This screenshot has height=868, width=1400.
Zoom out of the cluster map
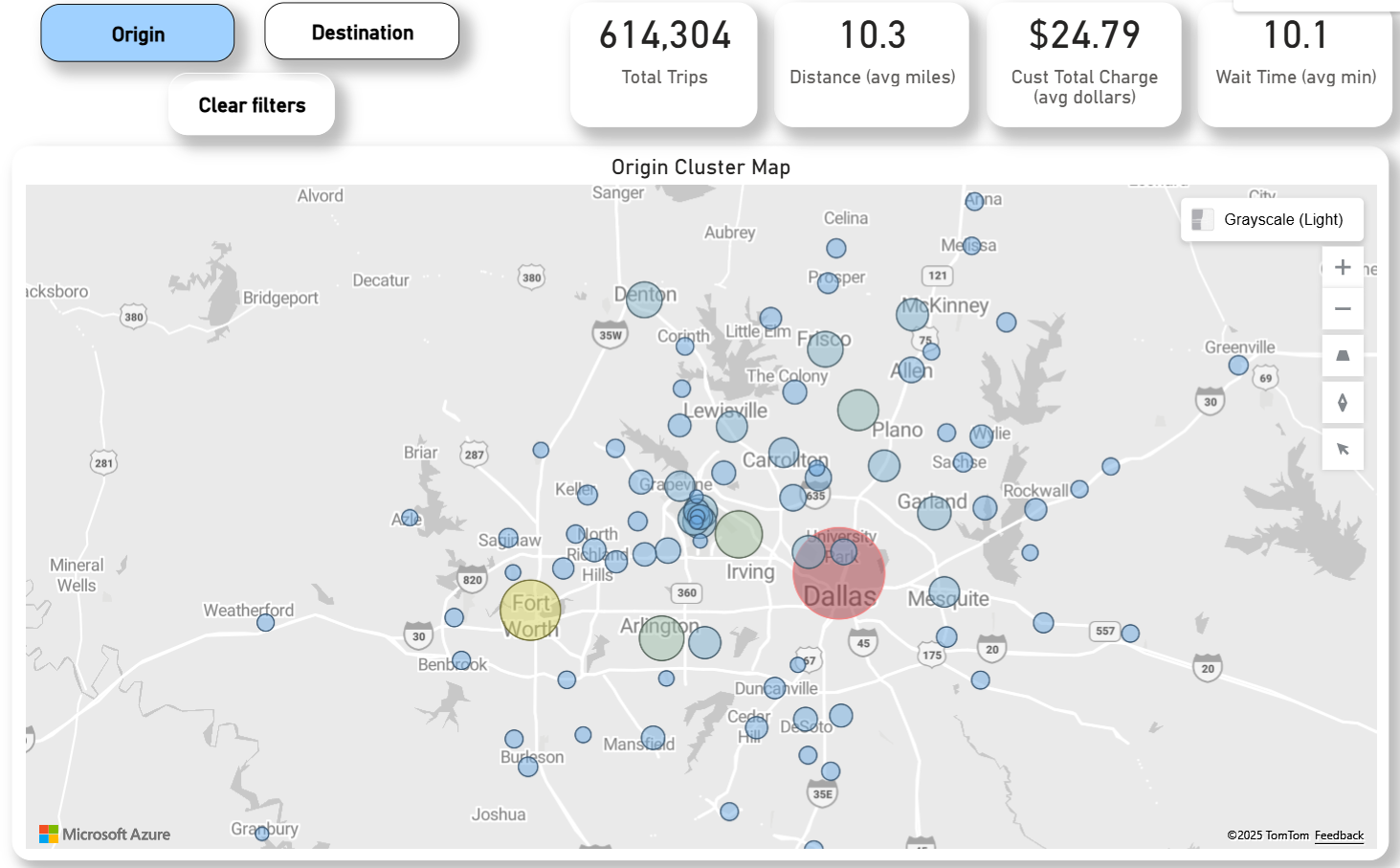pos(1343,309)
